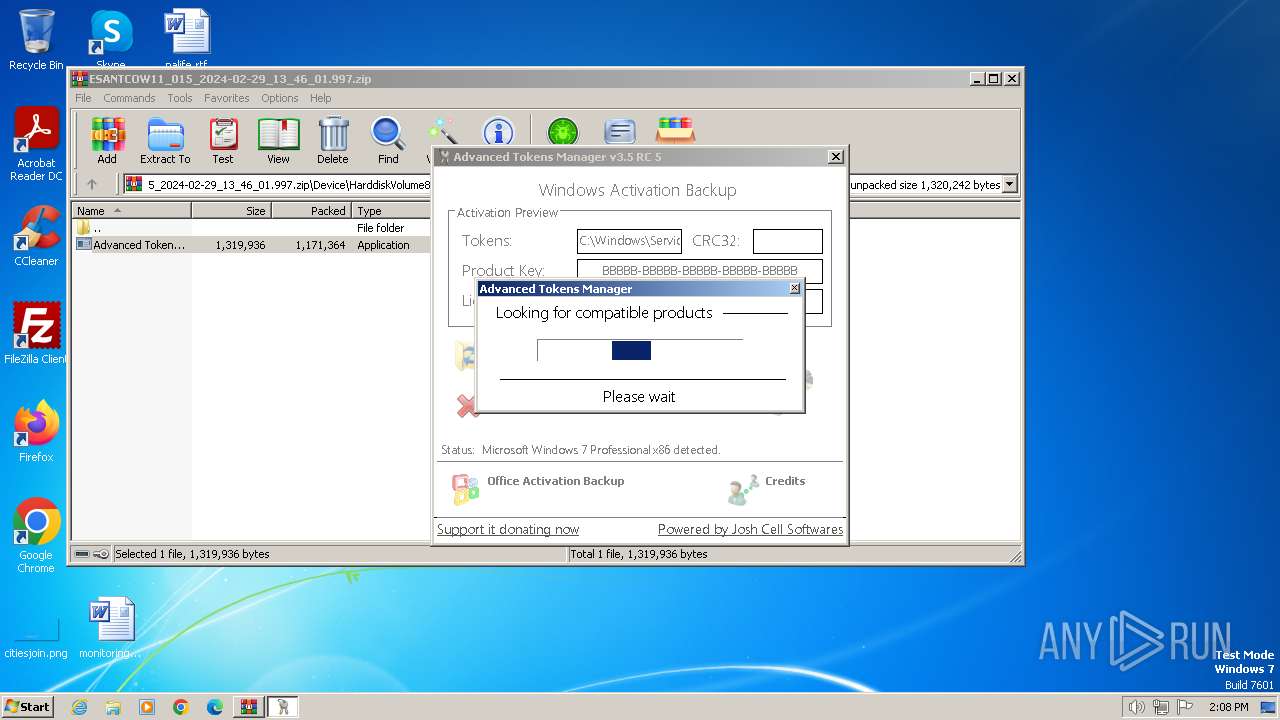Switch to WinRAR taskbar button
Viewport: 1280px width, 720px height.
point(248,707)
